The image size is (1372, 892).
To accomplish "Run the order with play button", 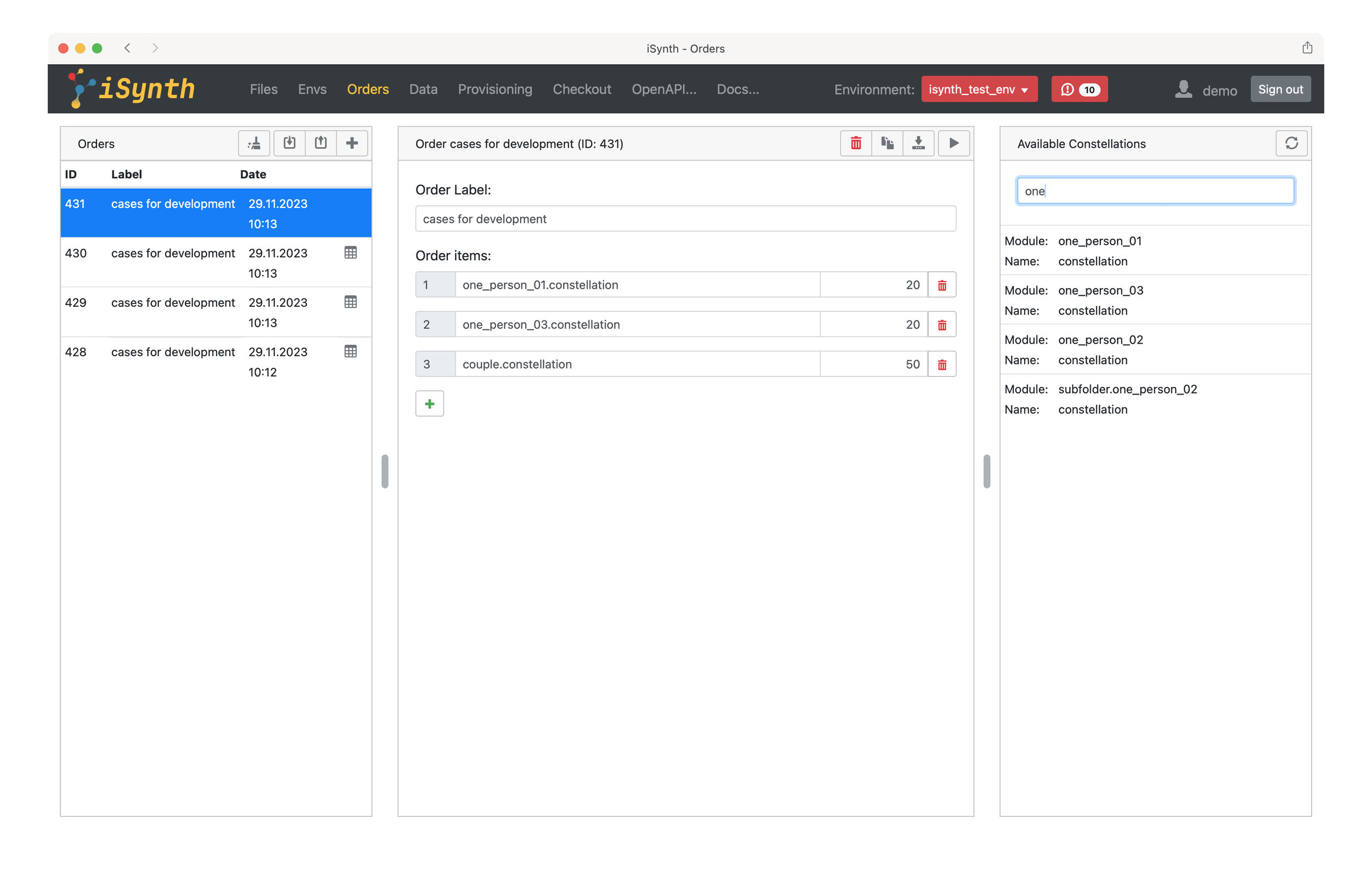I will tap(954, 143).
